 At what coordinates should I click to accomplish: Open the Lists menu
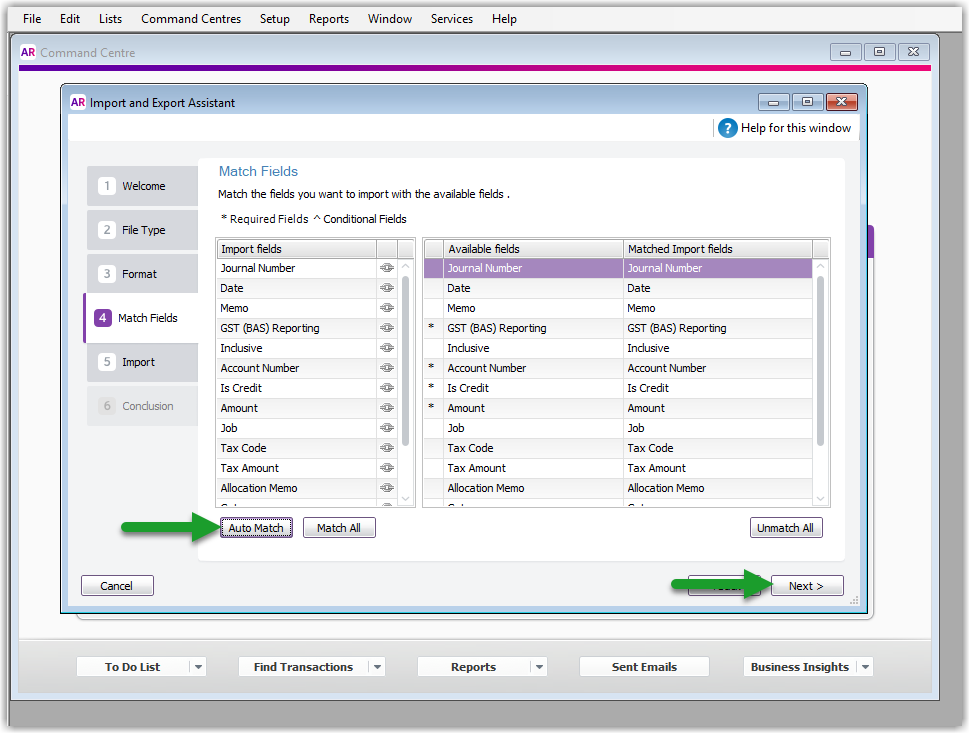click(x=110, y=19)
